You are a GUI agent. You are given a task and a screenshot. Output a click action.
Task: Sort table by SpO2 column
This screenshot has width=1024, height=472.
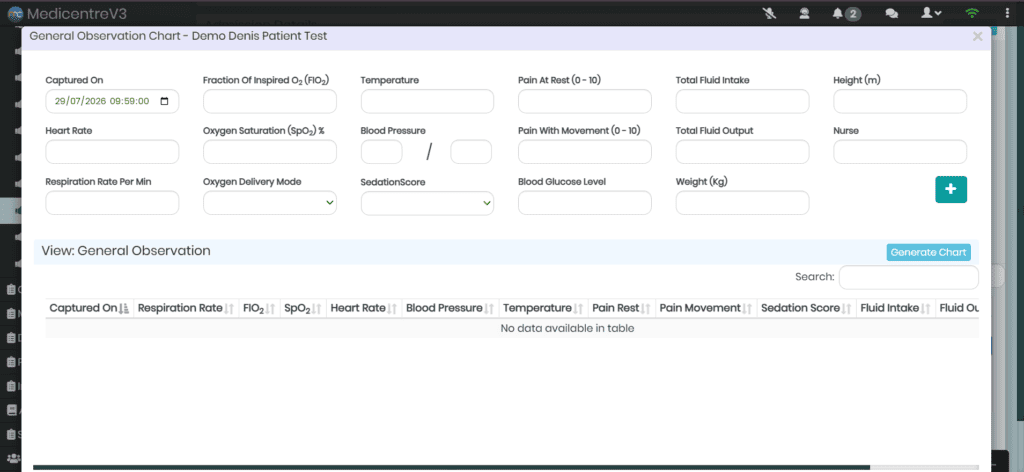coord(302,308)
